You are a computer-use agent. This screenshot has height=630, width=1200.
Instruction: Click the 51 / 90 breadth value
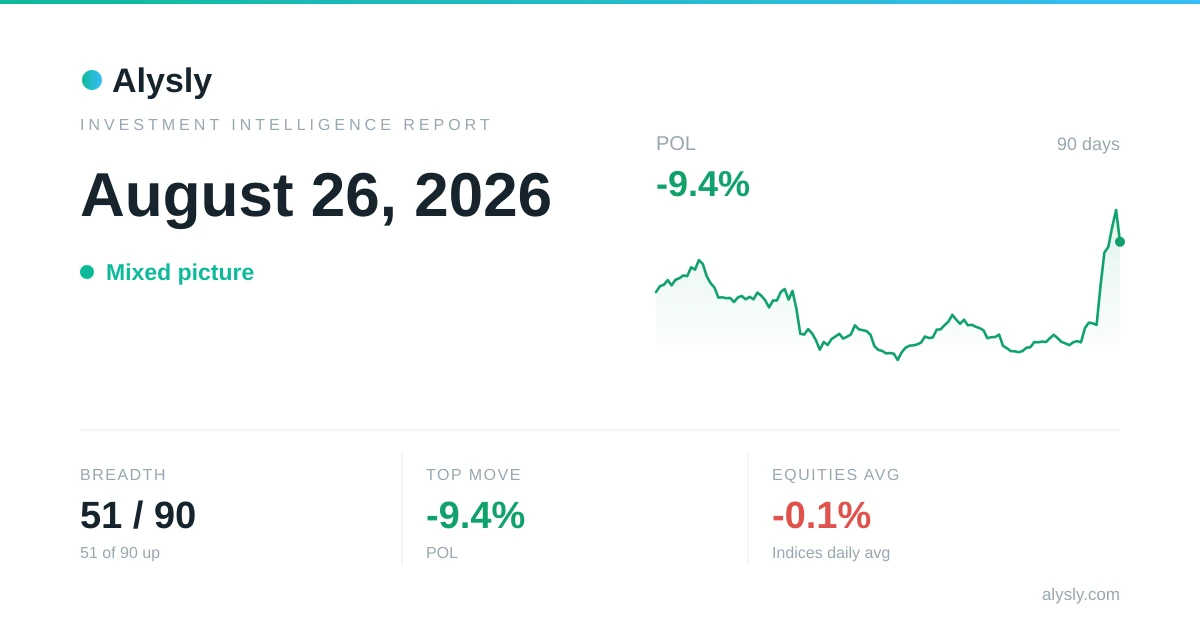(x=138, y=515)
